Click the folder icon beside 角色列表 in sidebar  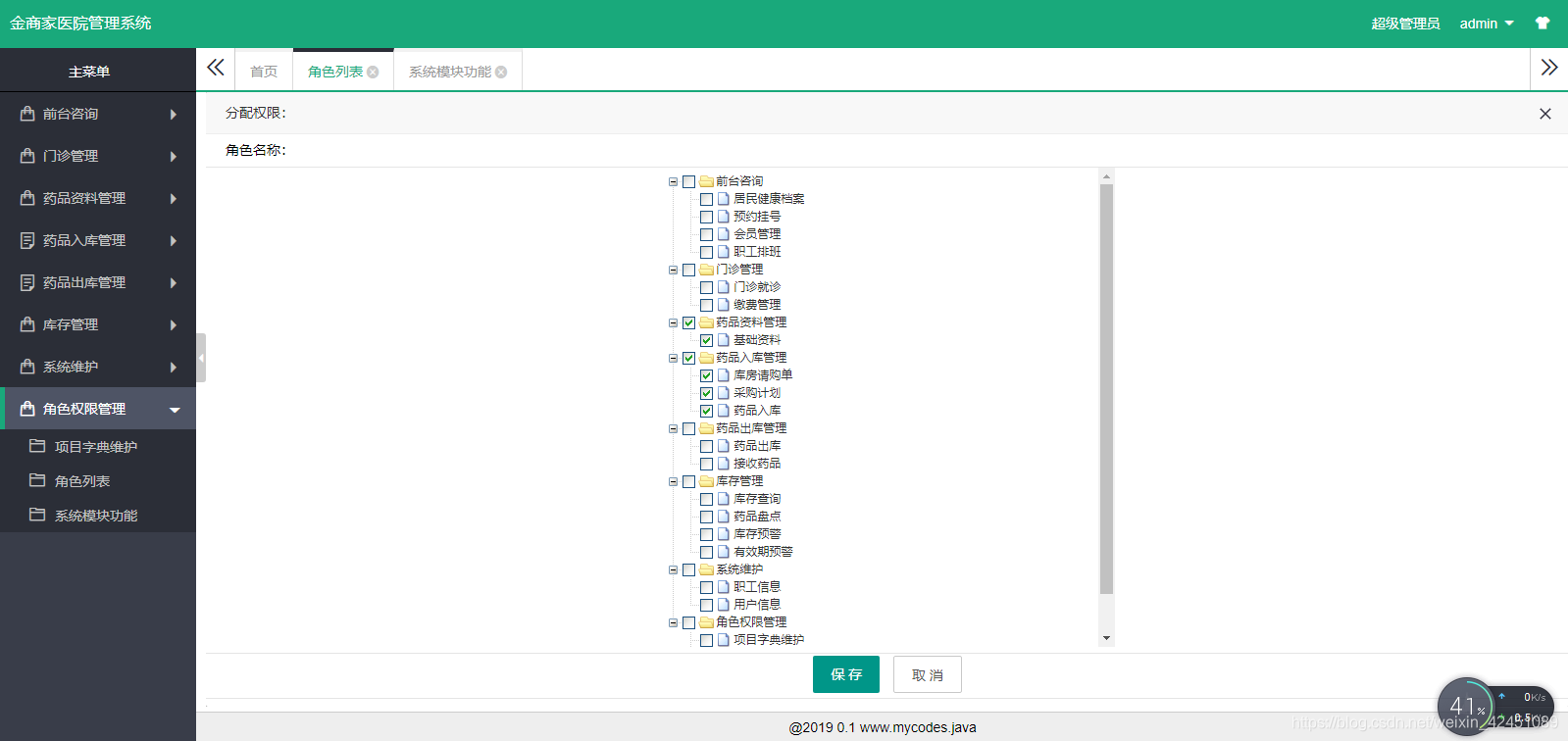tap(37, 480)
